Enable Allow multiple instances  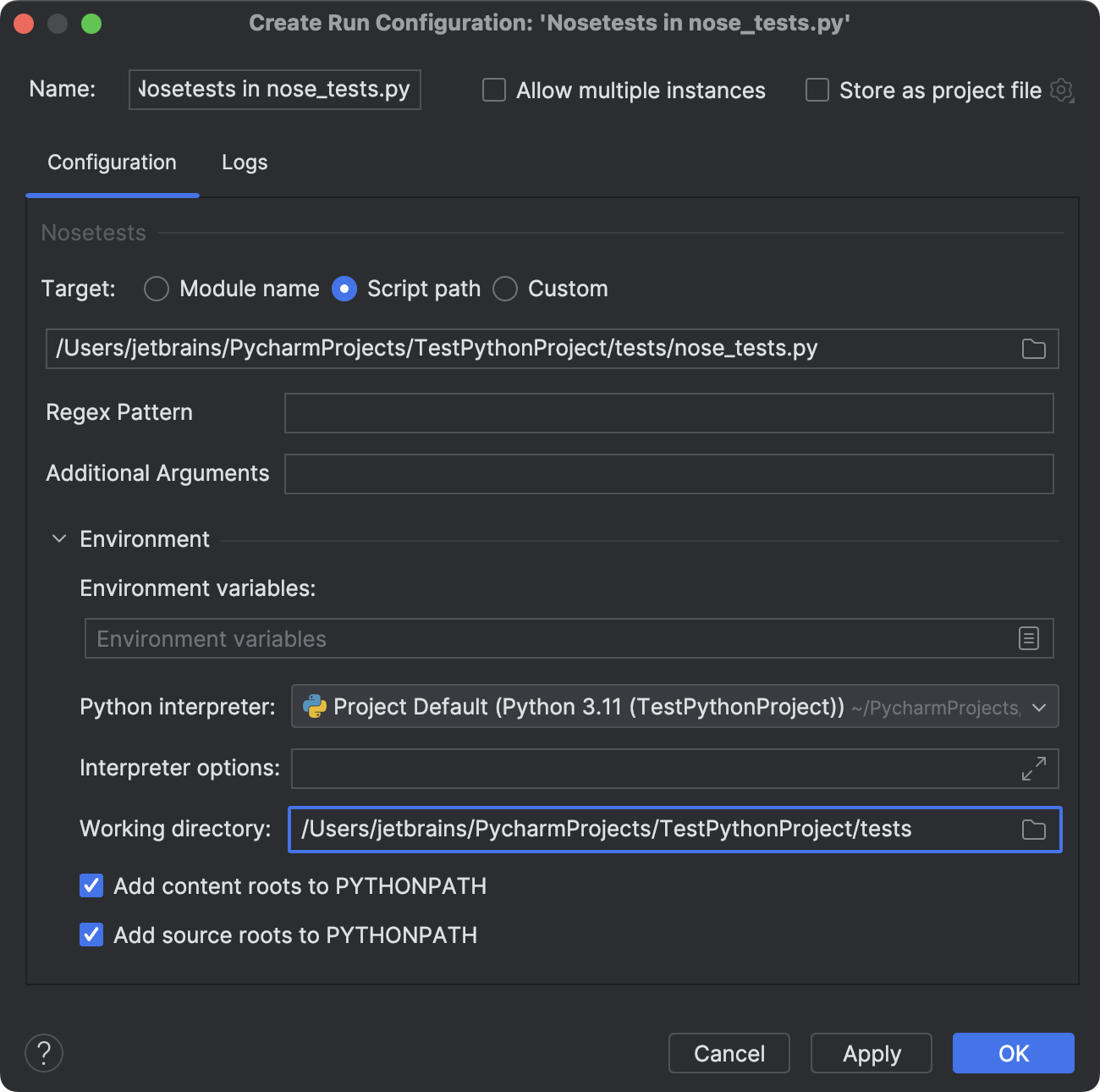[494, 90]
